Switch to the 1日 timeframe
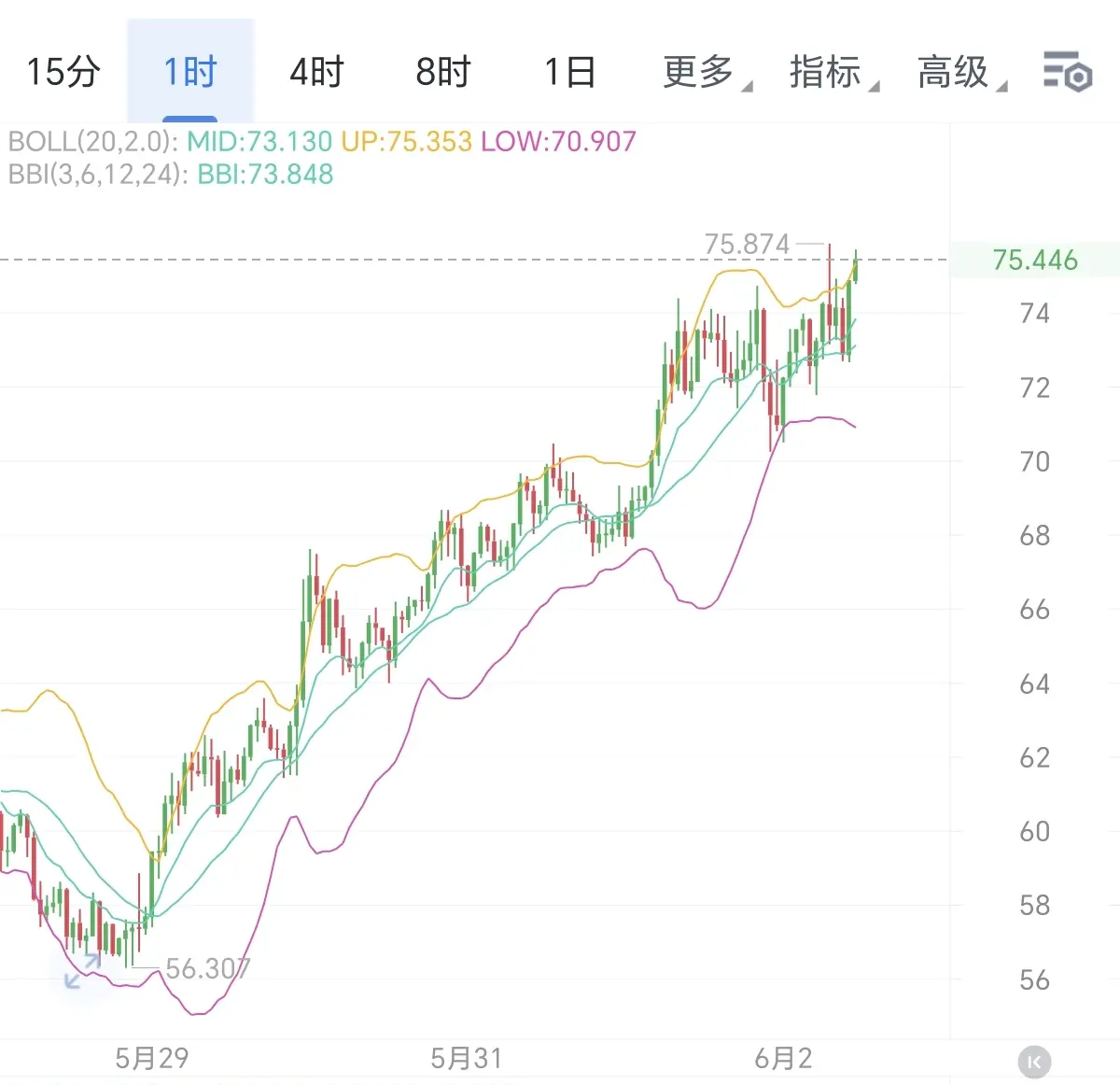 coord(569,72)
